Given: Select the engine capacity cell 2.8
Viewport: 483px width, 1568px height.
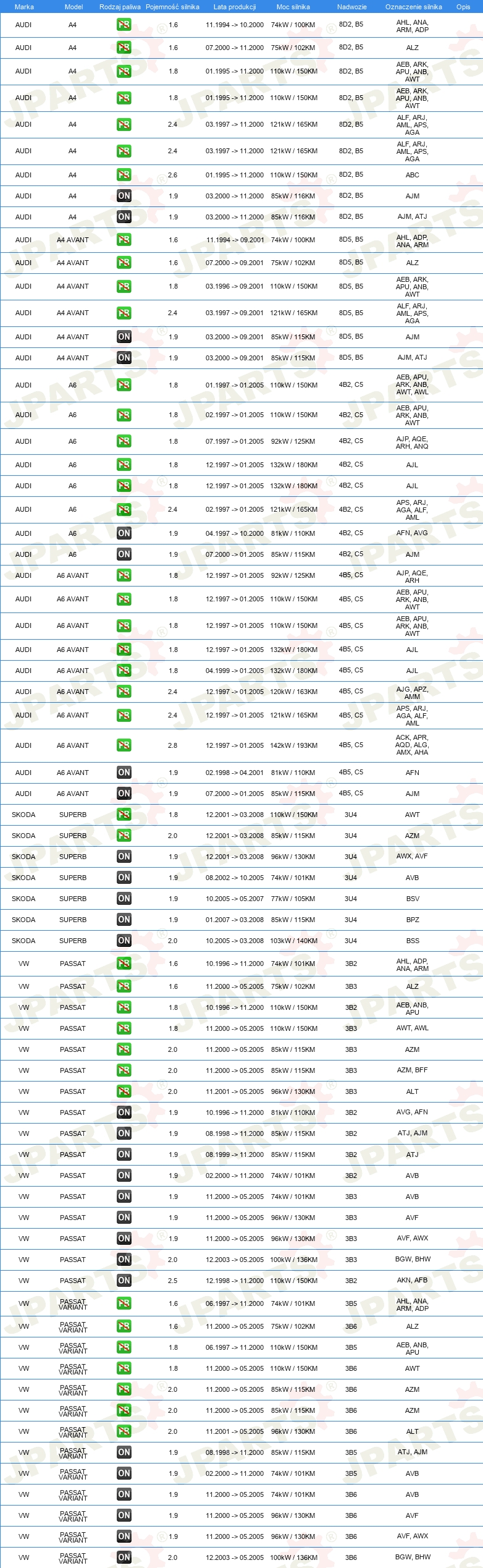Looking at the screenshot, I should [172, 745].
